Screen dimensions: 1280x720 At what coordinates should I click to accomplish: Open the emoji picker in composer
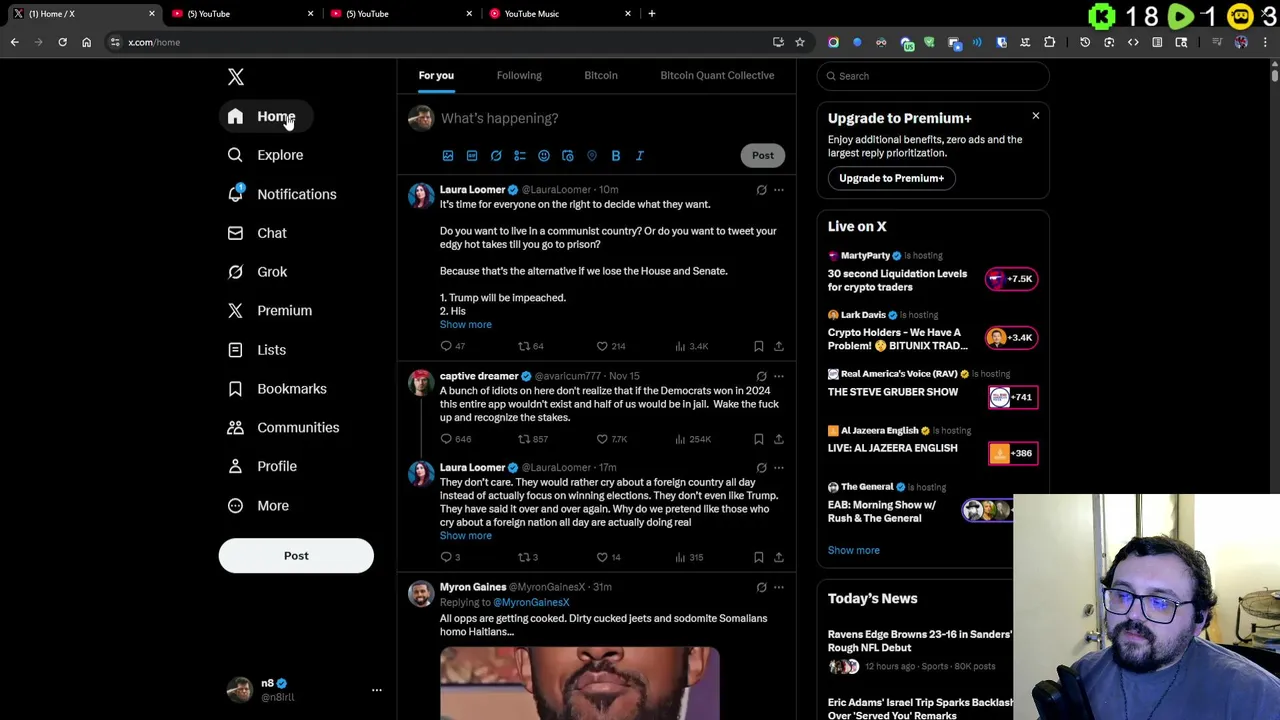click(x=544, y=156)
